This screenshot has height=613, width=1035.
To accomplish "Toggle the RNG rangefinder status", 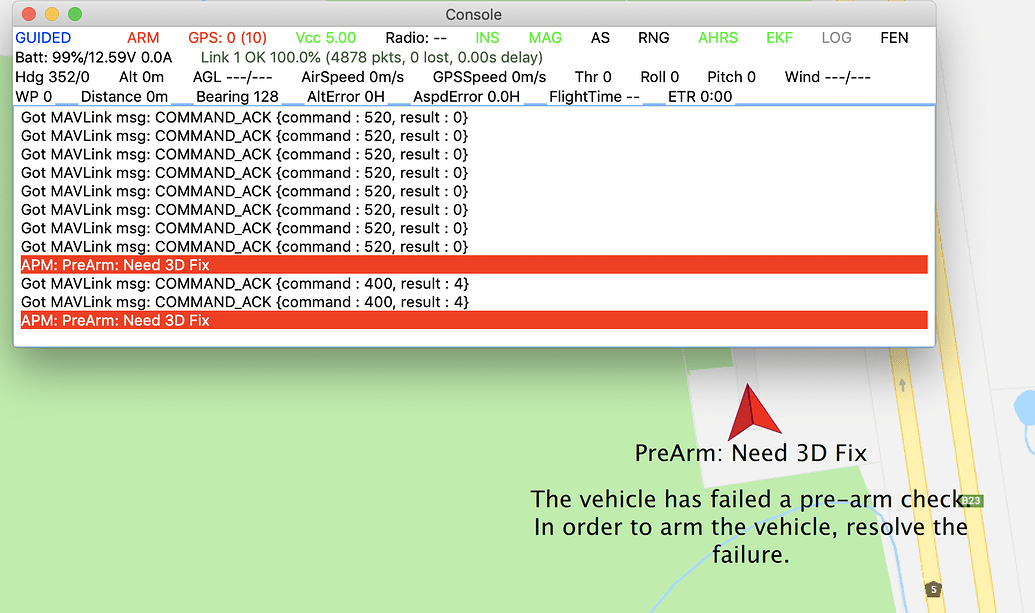I will pos(653,37).
